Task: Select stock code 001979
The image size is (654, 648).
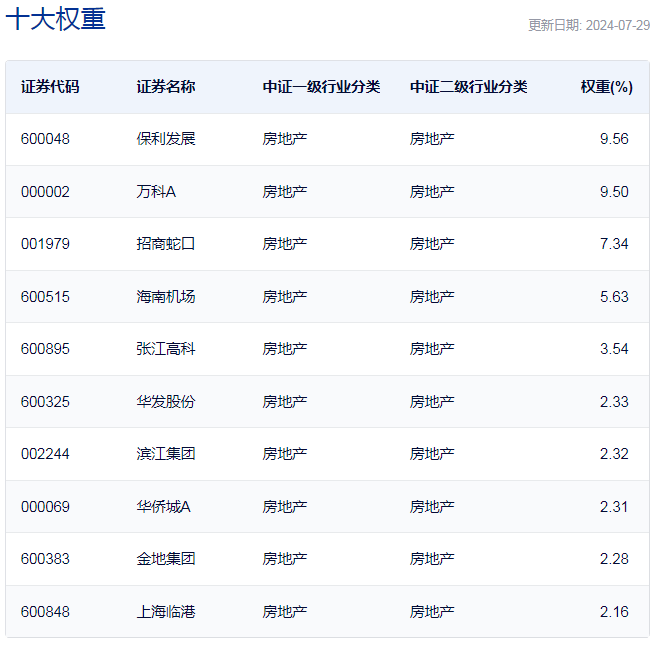Action: coord(45,244)
